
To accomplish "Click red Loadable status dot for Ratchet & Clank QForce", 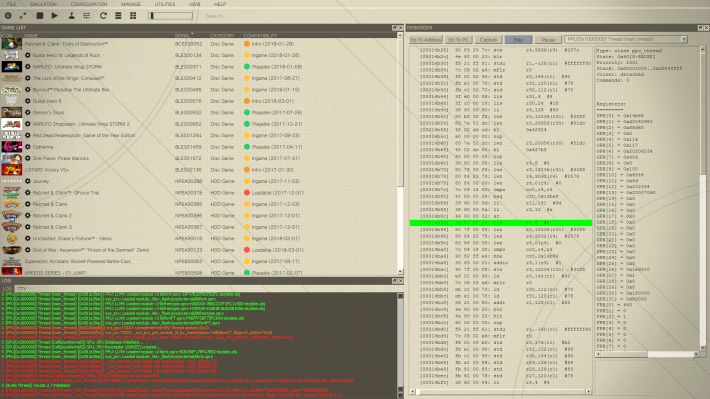I will point(247,192).
